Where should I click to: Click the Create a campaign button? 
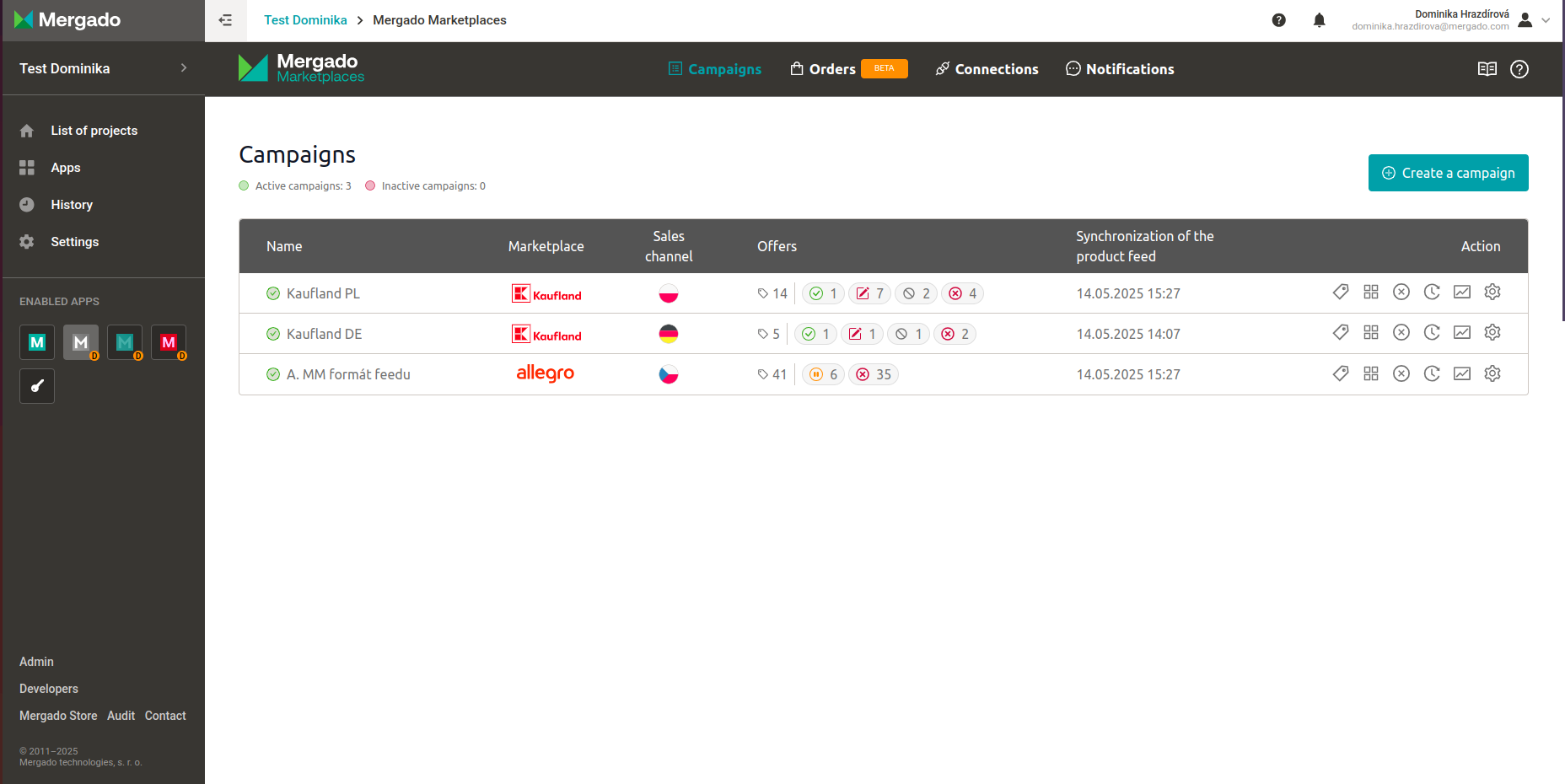tap(1448, 173)
